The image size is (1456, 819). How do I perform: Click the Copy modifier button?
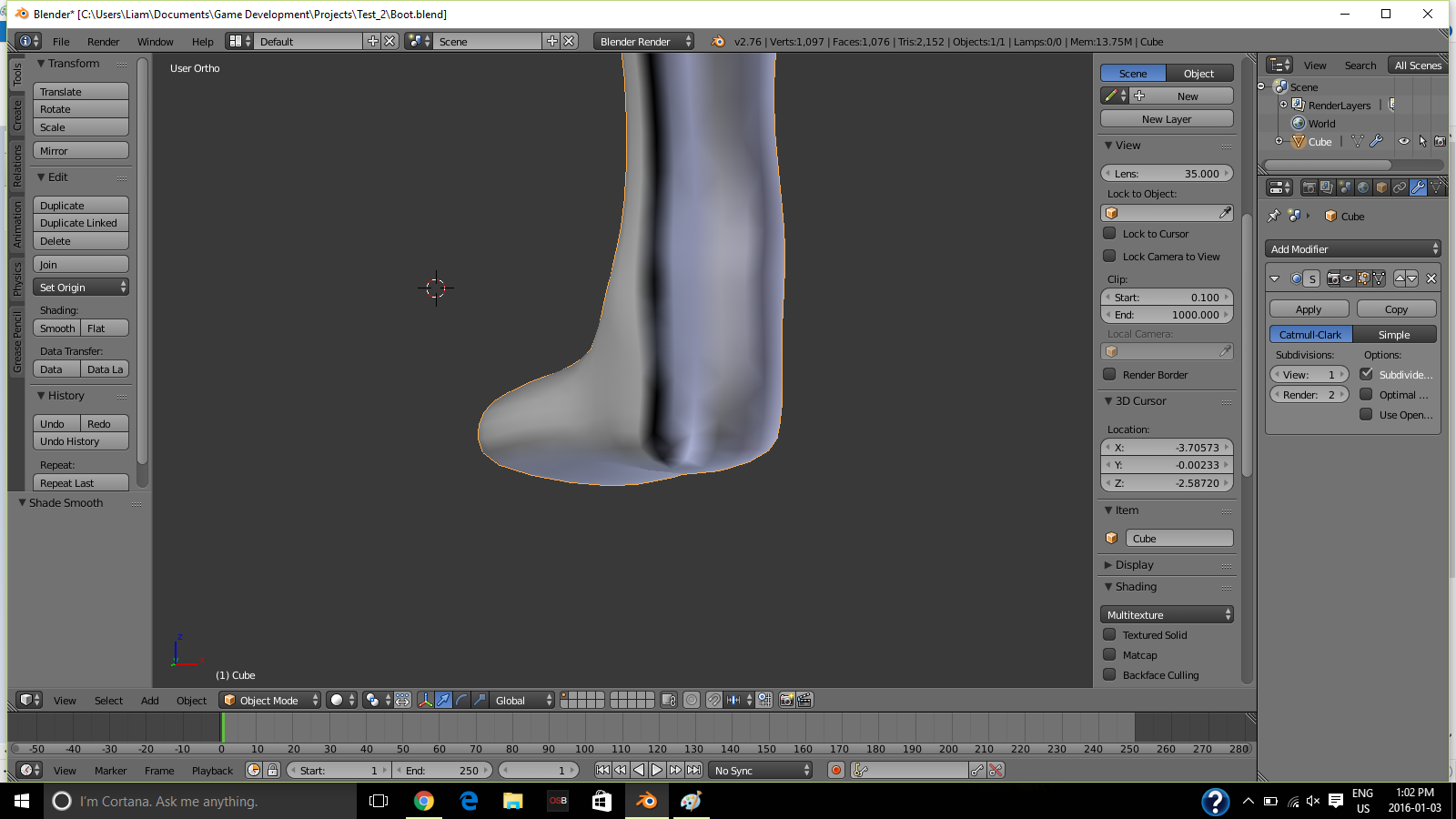pos(1396,309)
